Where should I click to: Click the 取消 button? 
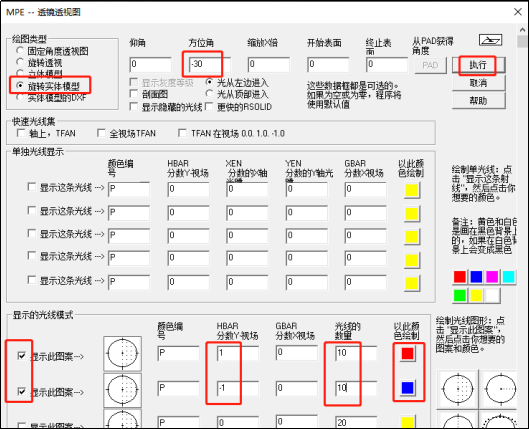tap(478, 83)
